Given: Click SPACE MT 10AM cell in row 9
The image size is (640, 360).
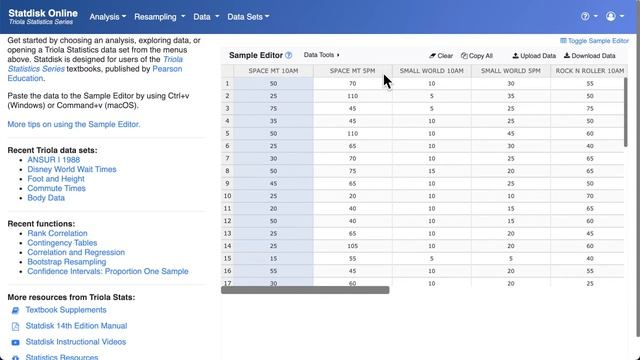Looking at the screenshot, I should coord(273,184).
